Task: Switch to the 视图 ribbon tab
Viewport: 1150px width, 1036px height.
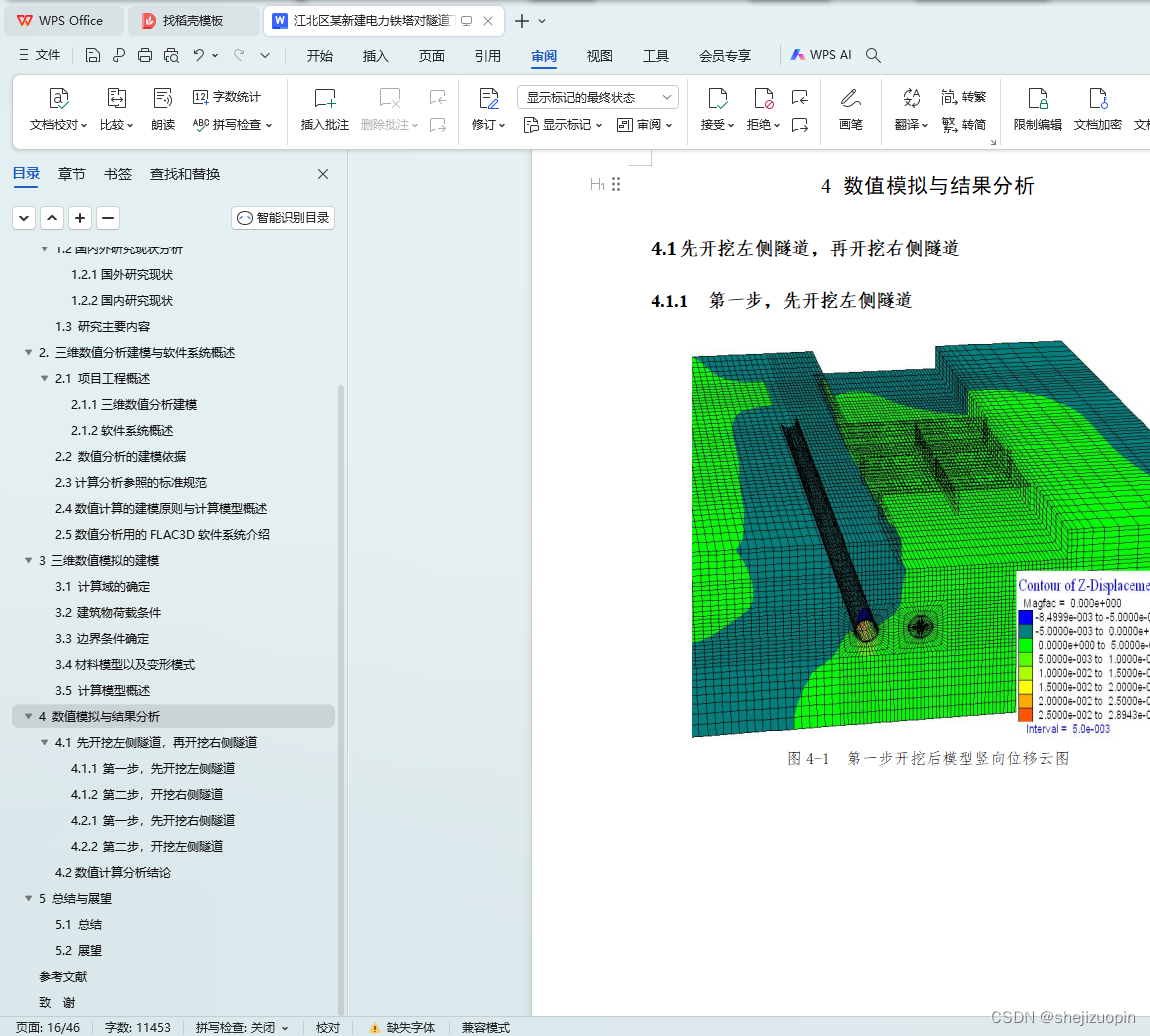Action: pyautogui.click(x=599, y=56)
